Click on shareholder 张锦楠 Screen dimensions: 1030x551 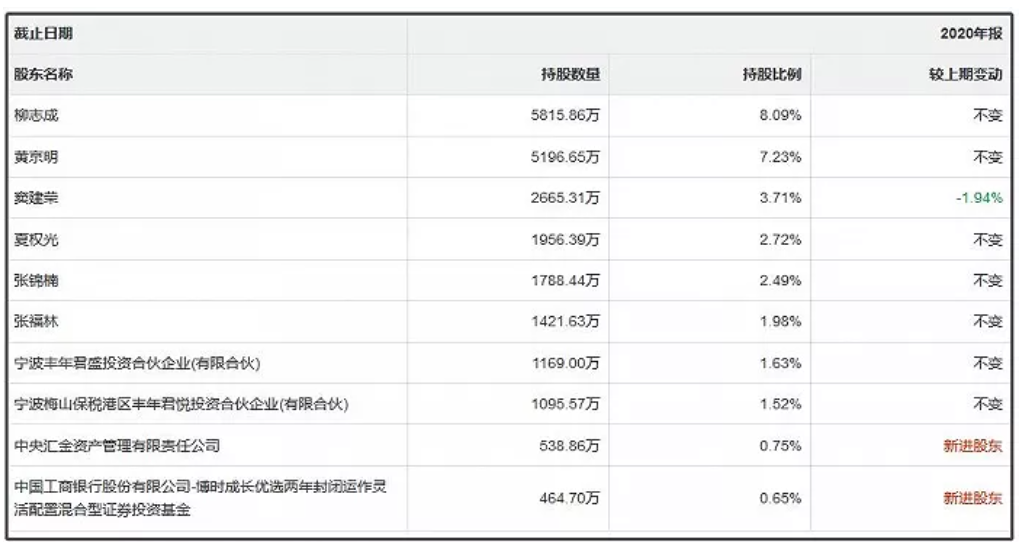(36, 281)
